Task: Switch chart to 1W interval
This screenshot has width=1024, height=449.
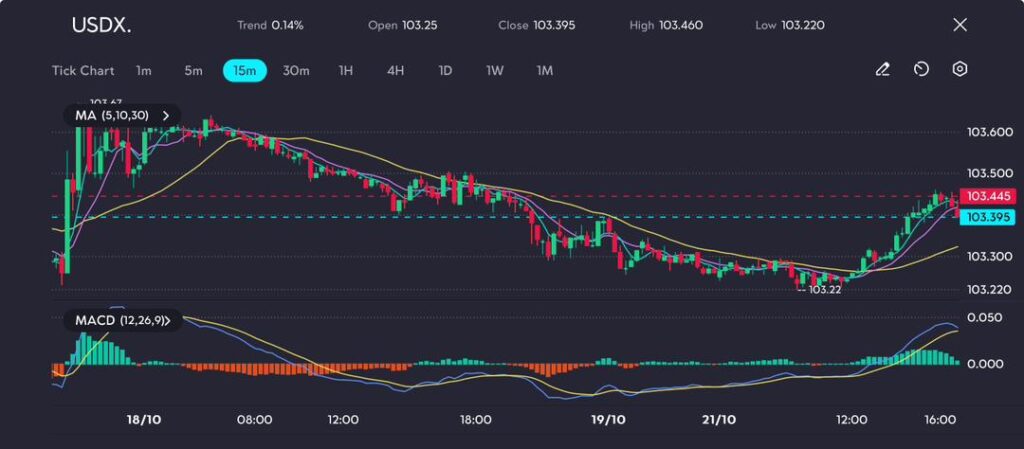Action: pos(495,71)
